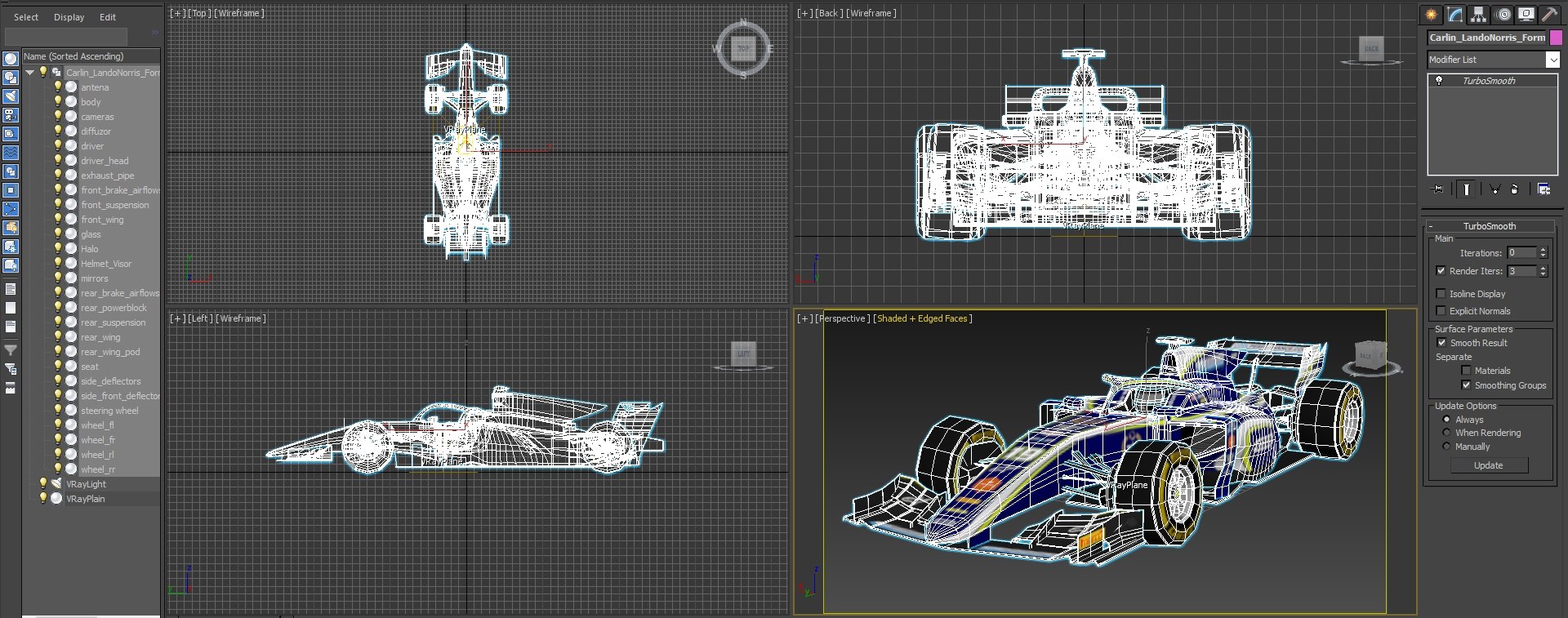The width and height of the screenshot is (1568, 618).
Task: Open the Modify command panel tab
Action: pos(1454,15)
